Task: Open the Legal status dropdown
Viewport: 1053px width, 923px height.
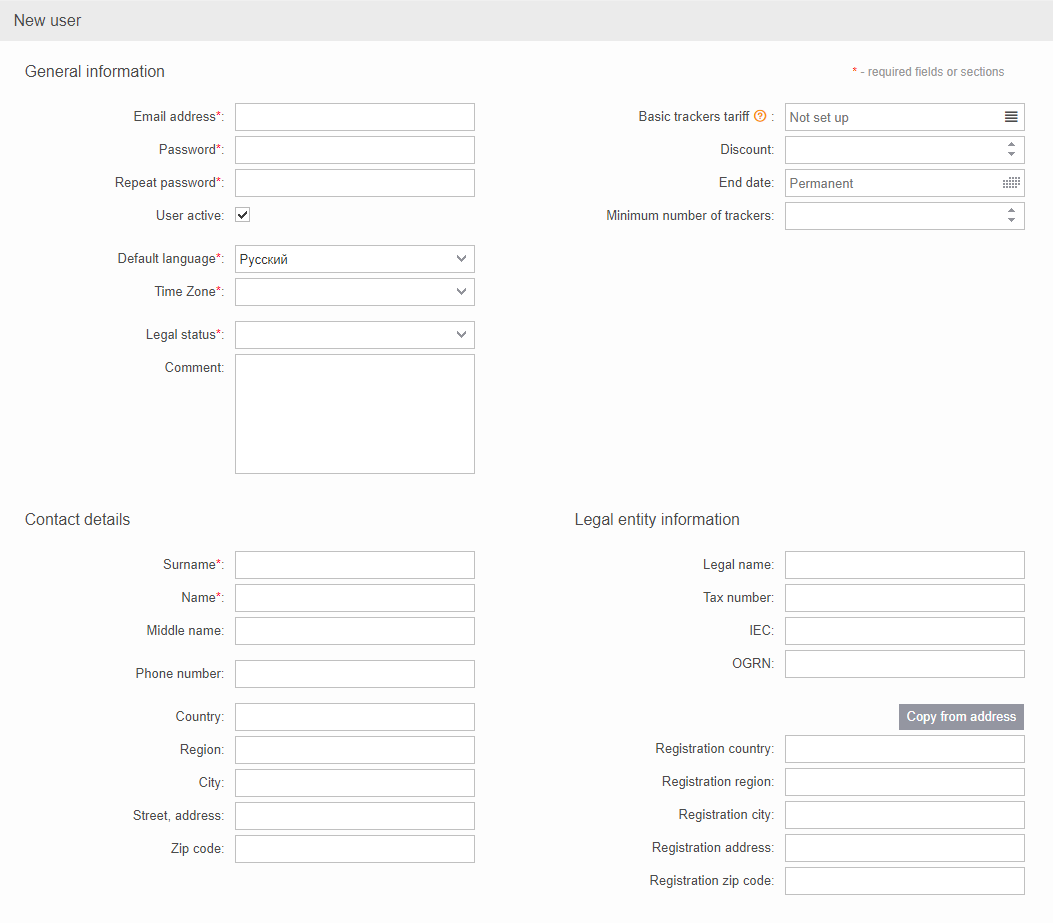Action: pyautogui.click(x=354, y=335)
